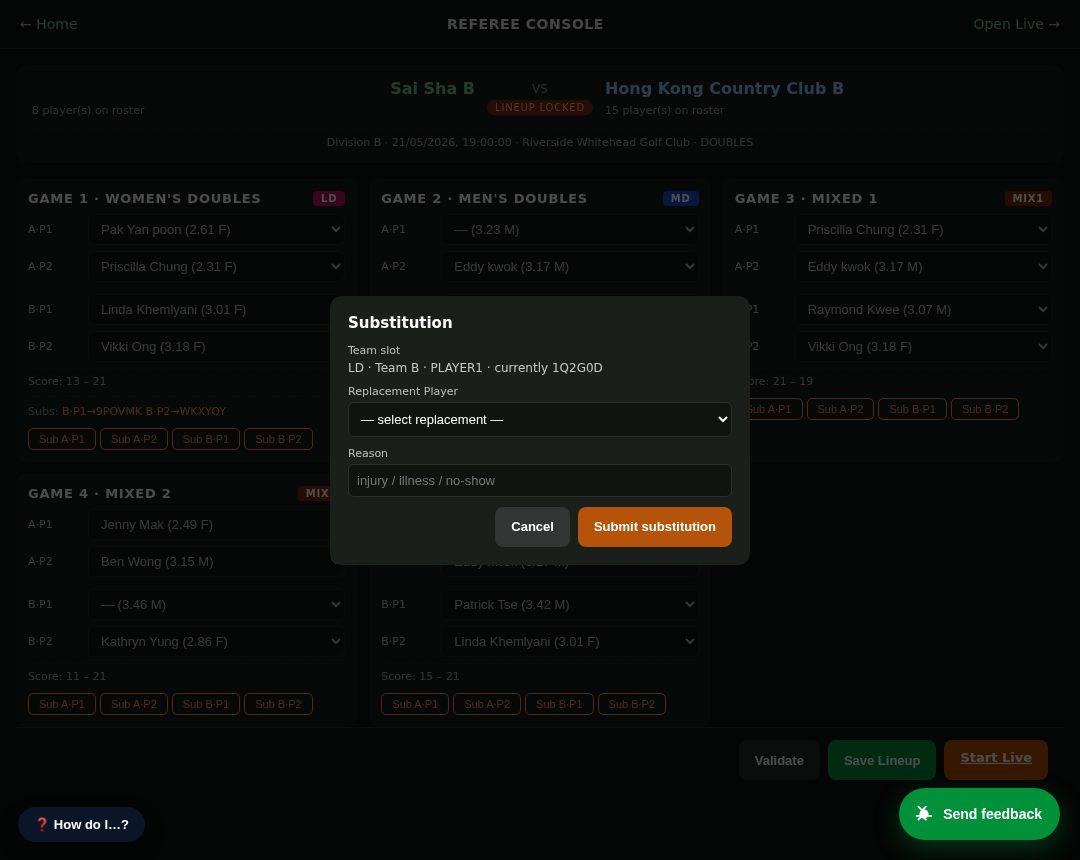Click the LD badge on Game 1

point(329,198)
